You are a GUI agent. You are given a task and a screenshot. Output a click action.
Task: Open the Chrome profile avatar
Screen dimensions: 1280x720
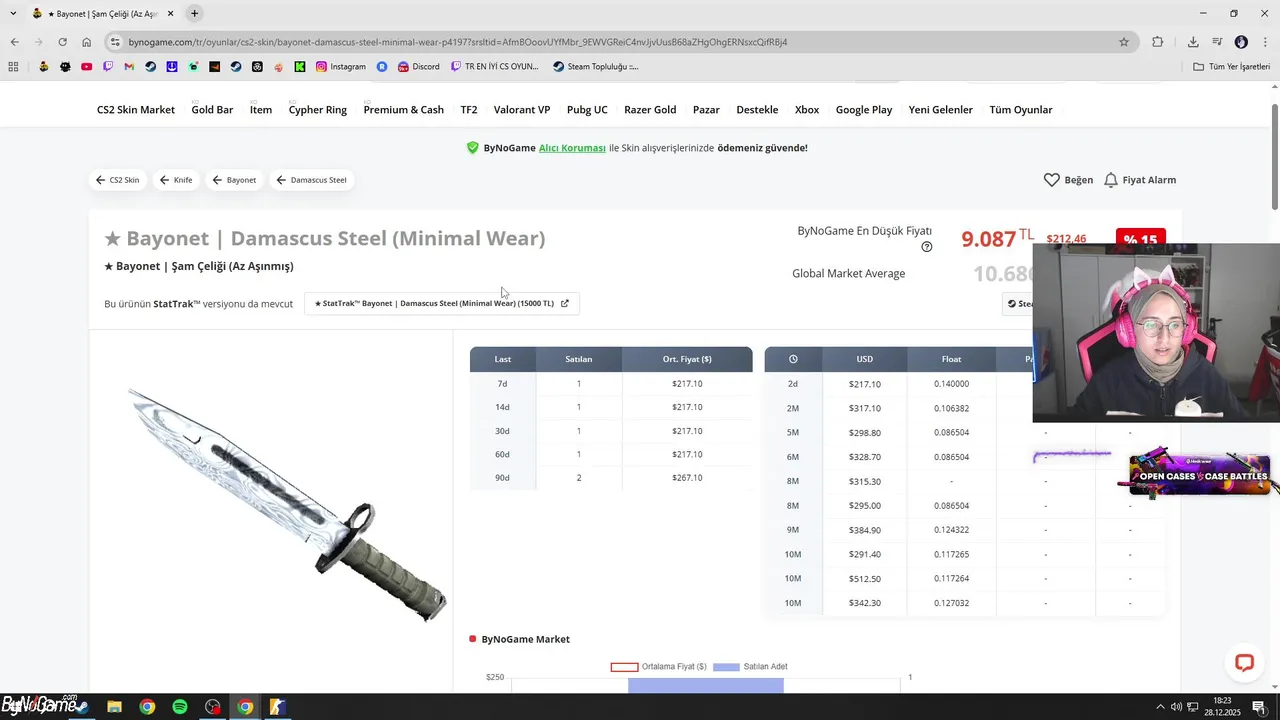(x=1241, y=42)
